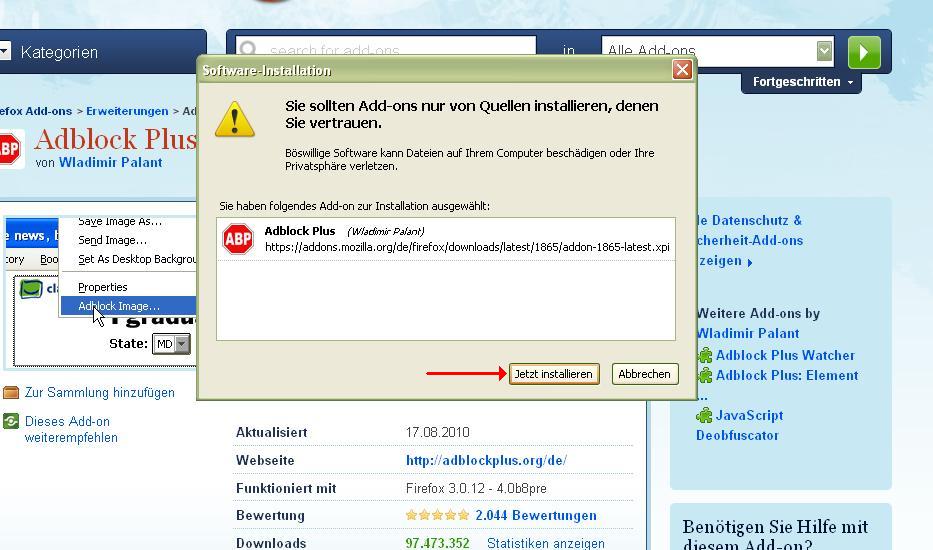Click the Adblock Plus page title
This screenshot has width=933, height=550.
[x=116, y=139]
